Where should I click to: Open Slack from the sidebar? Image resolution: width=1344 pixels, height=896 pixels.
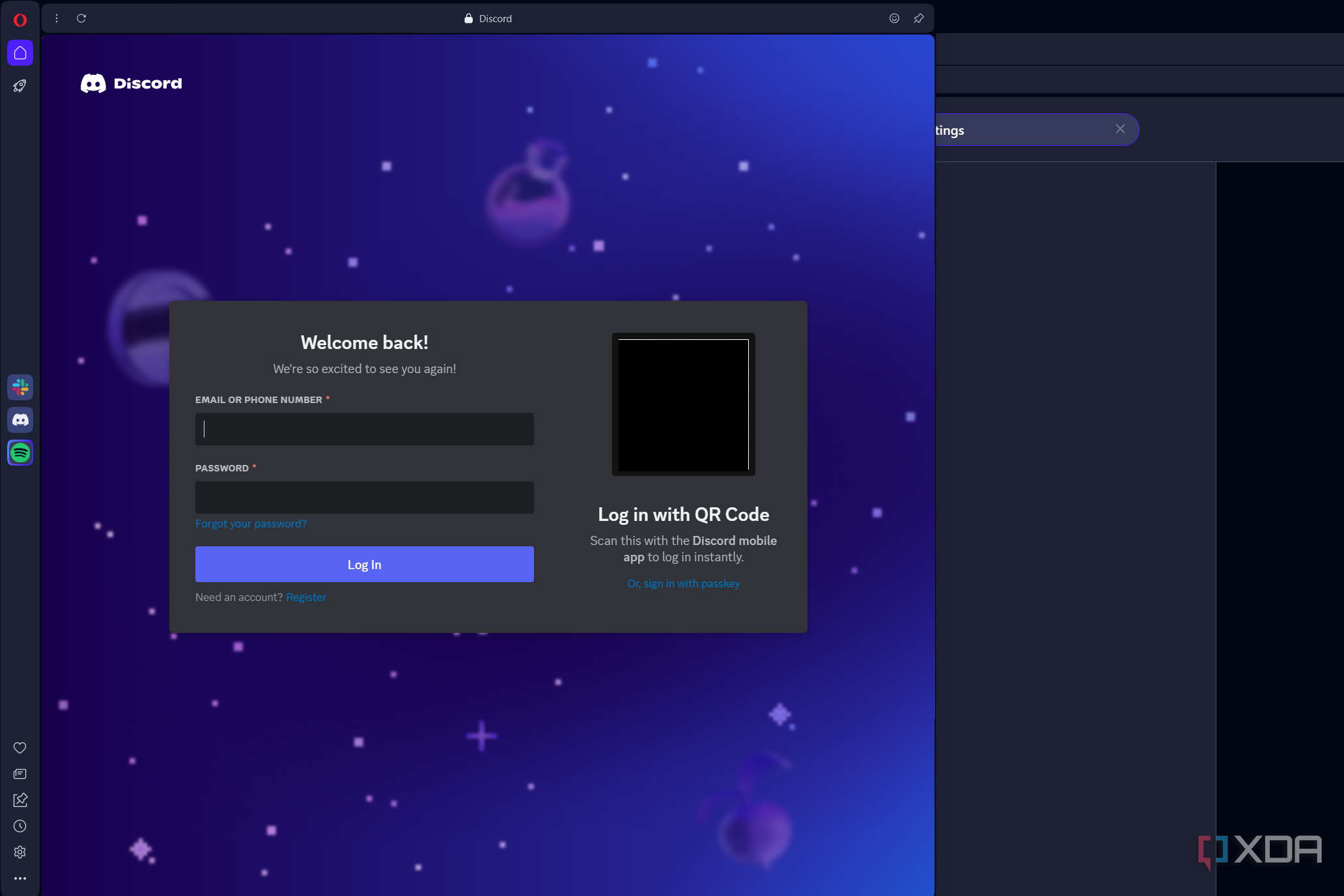pos(20,387)
